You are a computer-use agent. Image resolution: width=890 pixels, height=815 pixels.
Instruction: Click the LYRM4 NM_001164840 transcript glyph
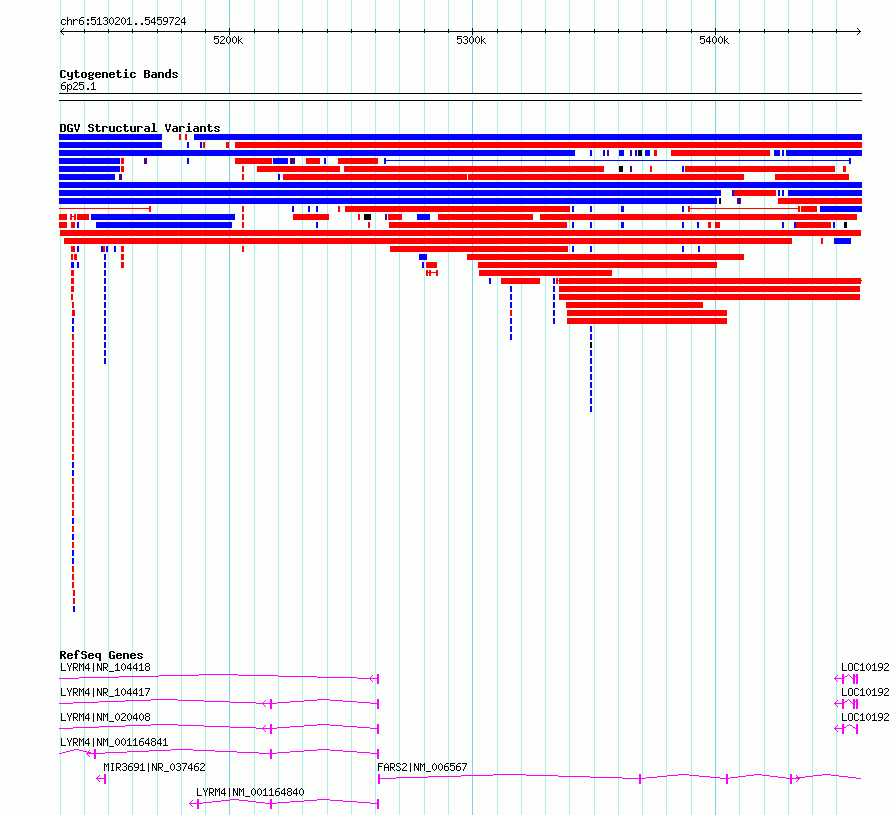[x=284, y=803]
